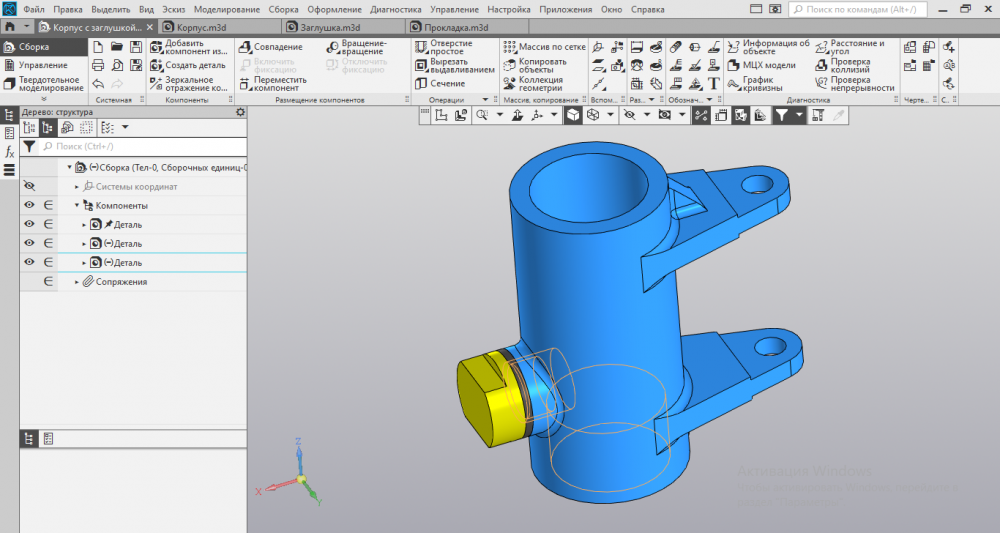
Task: Toggle visibility of pinned Деталь component
Action: 28,224
